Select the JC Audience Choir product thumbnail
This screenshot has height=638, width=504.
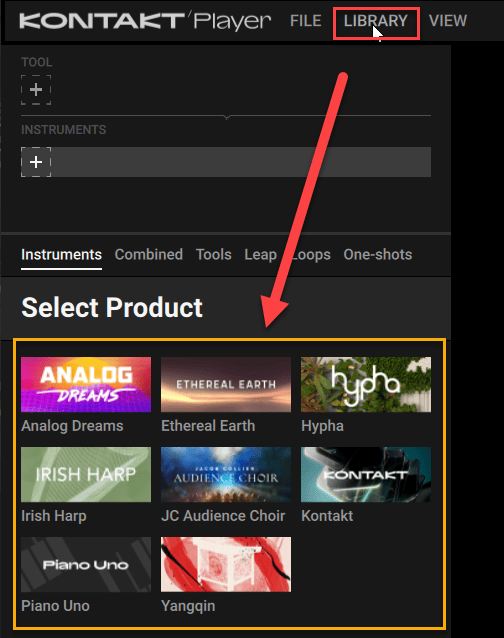pyautogui.click(x=226, y=474)
